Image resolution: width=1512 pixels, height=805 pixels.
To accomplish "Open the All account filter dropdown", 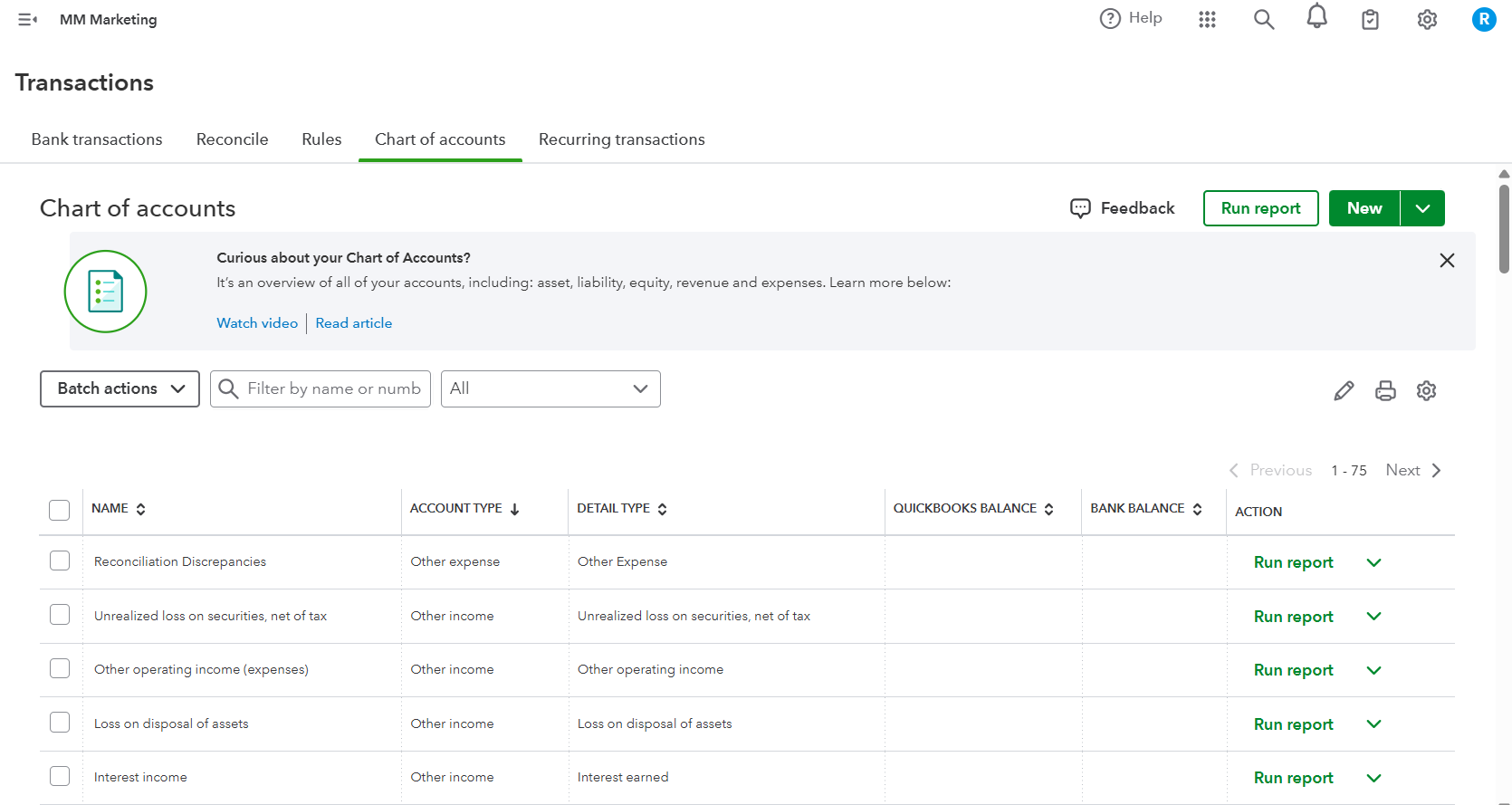I will tap(550, 388).
